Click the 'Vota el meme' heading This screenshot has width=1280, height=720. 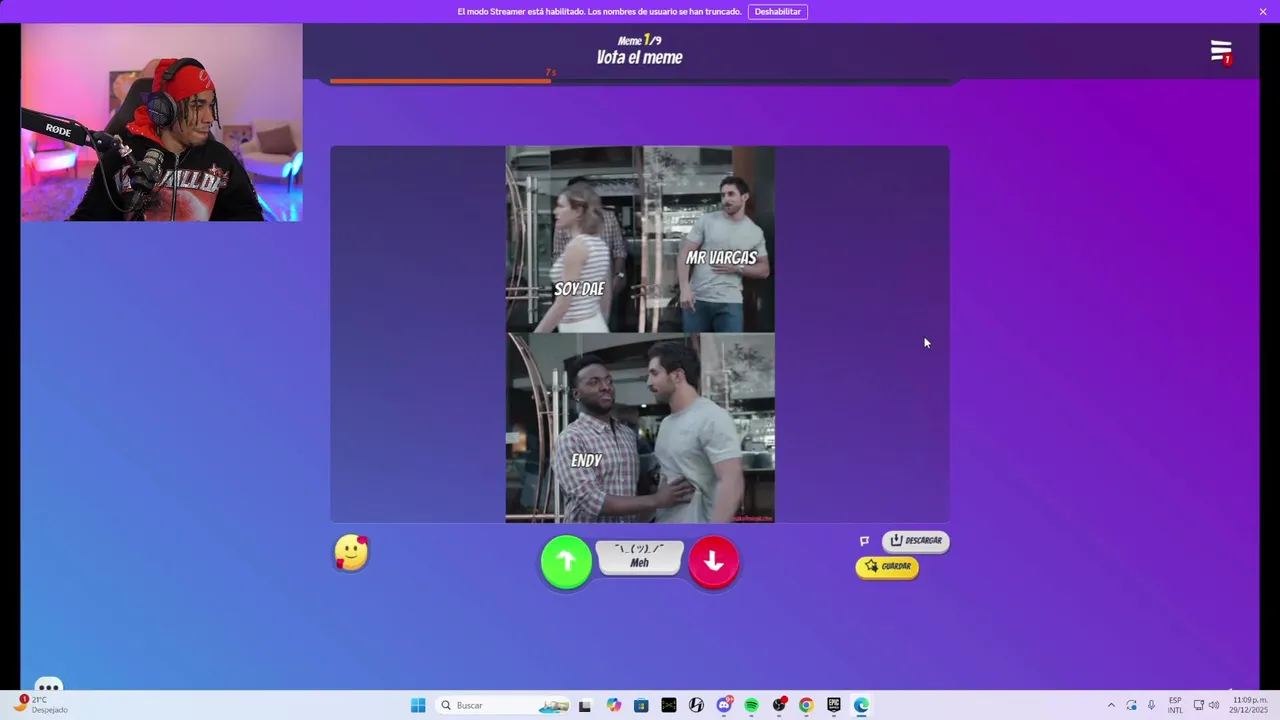point(640,58)
